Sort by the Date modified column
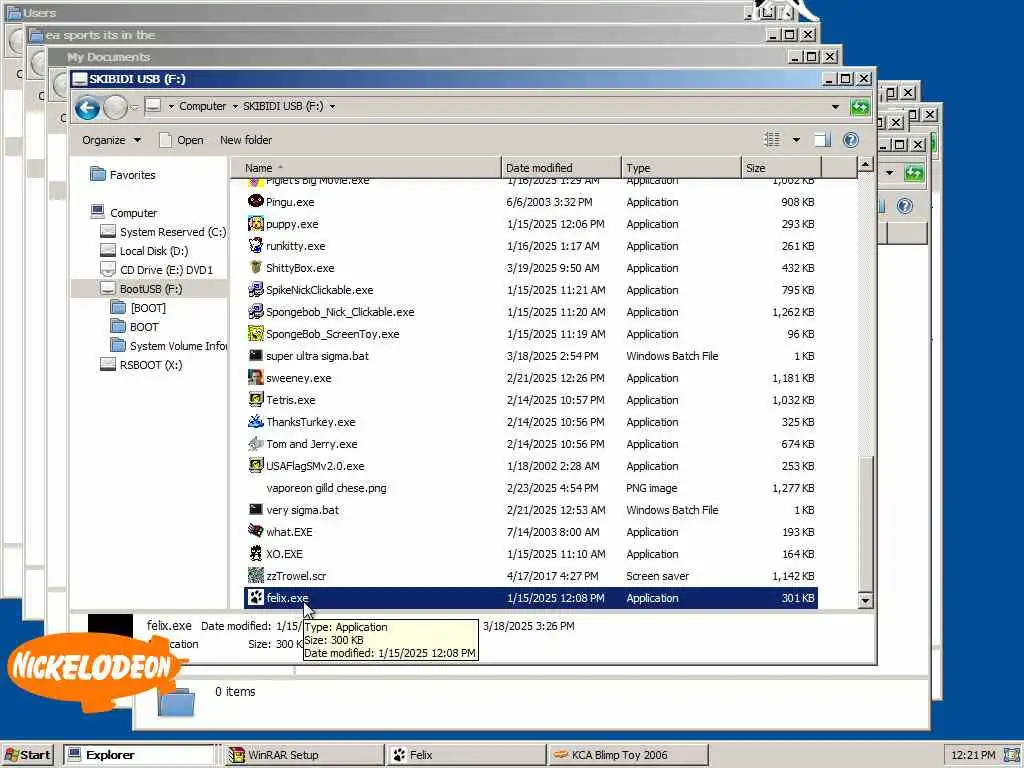The image size is (1024, 768). click(561, 168)
